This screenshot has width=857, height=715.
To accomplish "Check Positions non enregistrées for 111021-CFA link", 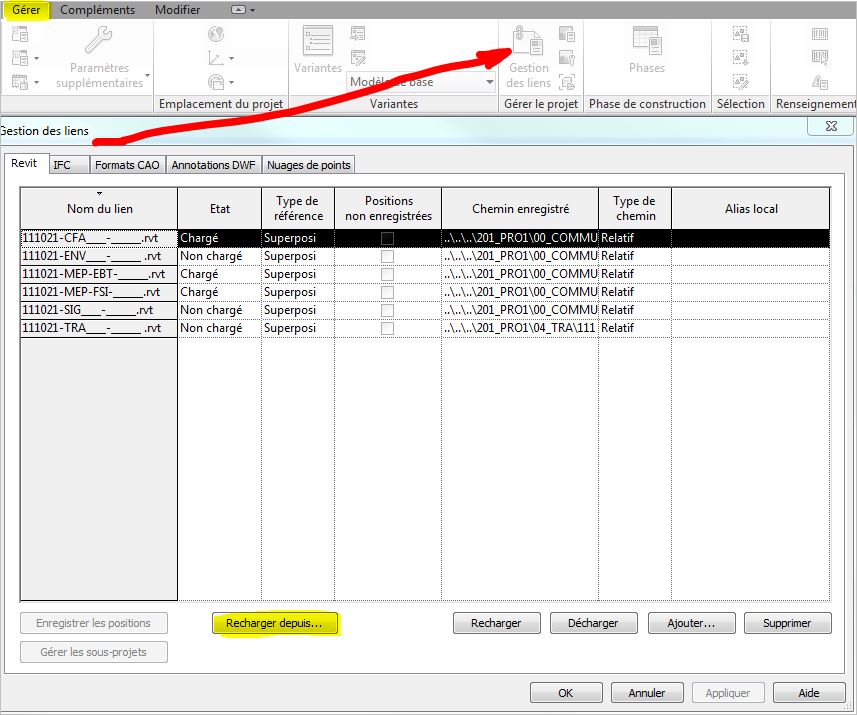I will tap(386, 238).
